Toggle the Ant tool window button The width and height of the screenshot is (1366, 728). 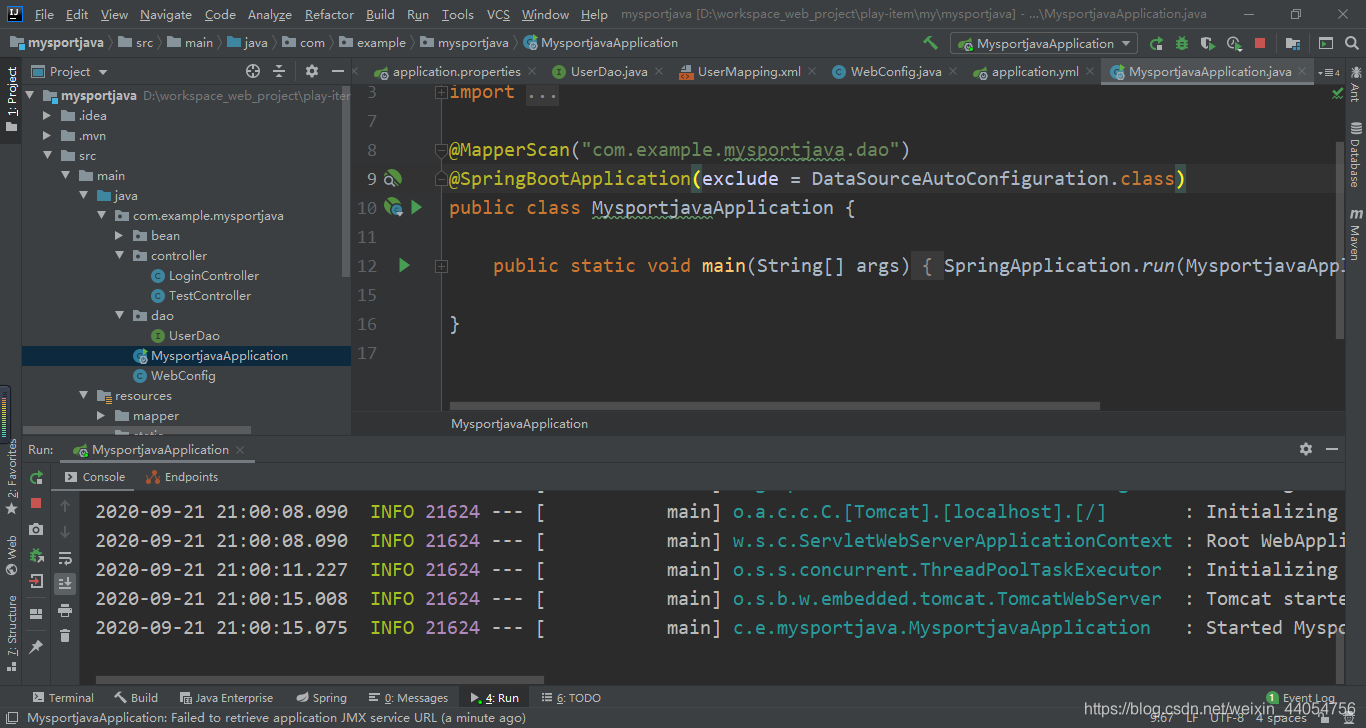pos(1355,84)
